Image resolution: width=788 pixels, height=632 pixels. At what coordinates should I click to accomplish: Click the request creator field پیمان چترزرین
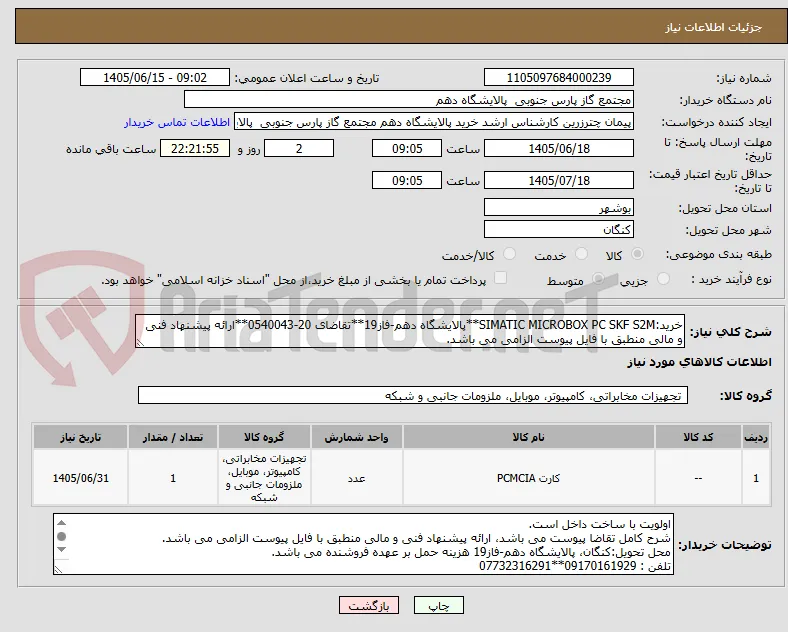(434, 122)
